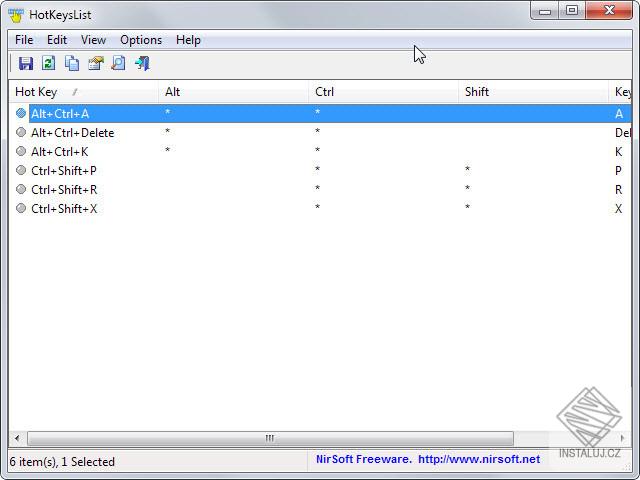Sort by the Shift column header
Viewport: 640px width, 480px height.
533,92
